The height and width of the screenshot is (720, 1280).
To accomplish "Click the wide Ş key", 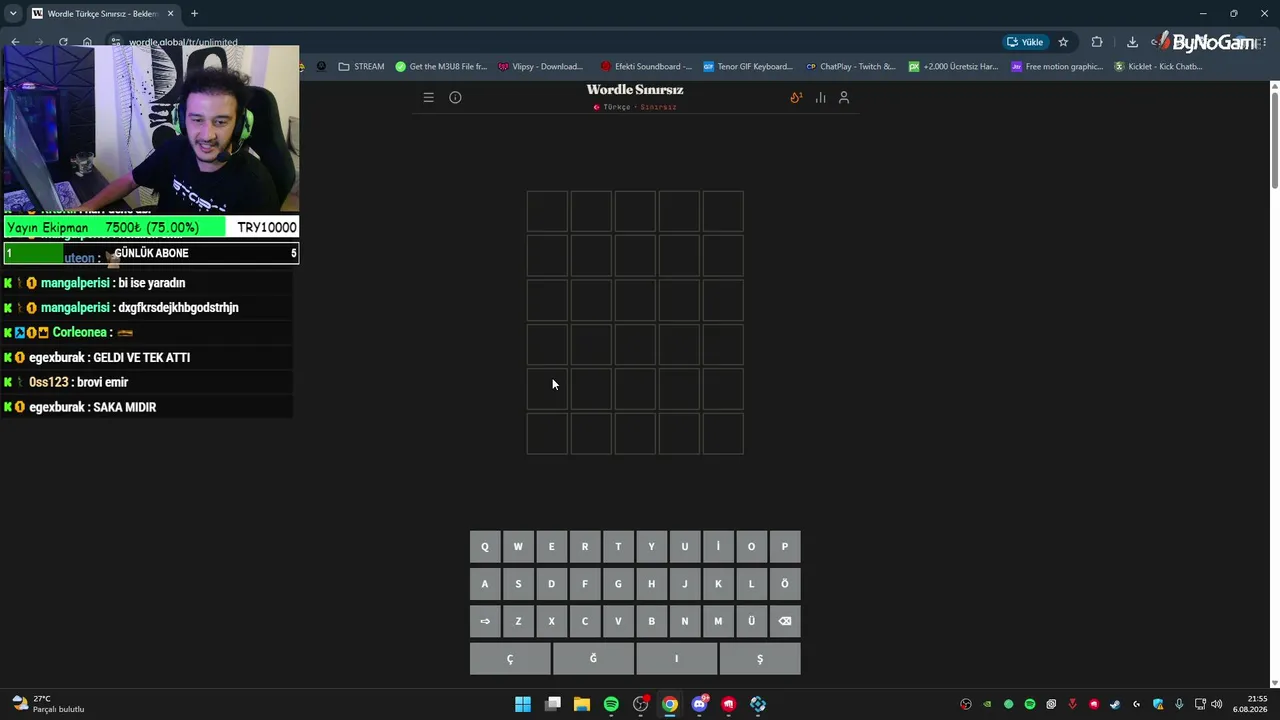I will tap(760, 659).
